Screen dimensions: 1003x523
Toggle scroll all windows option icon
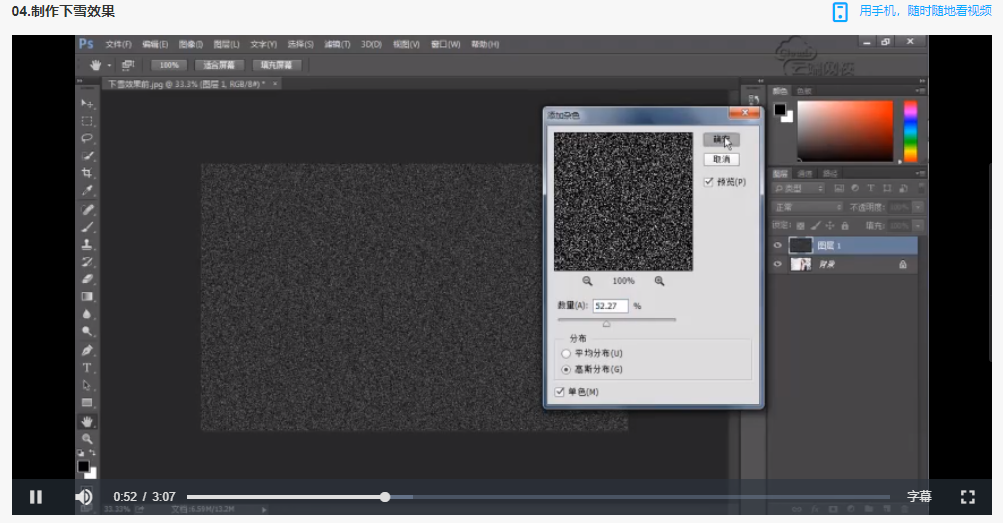pos(128,65)
